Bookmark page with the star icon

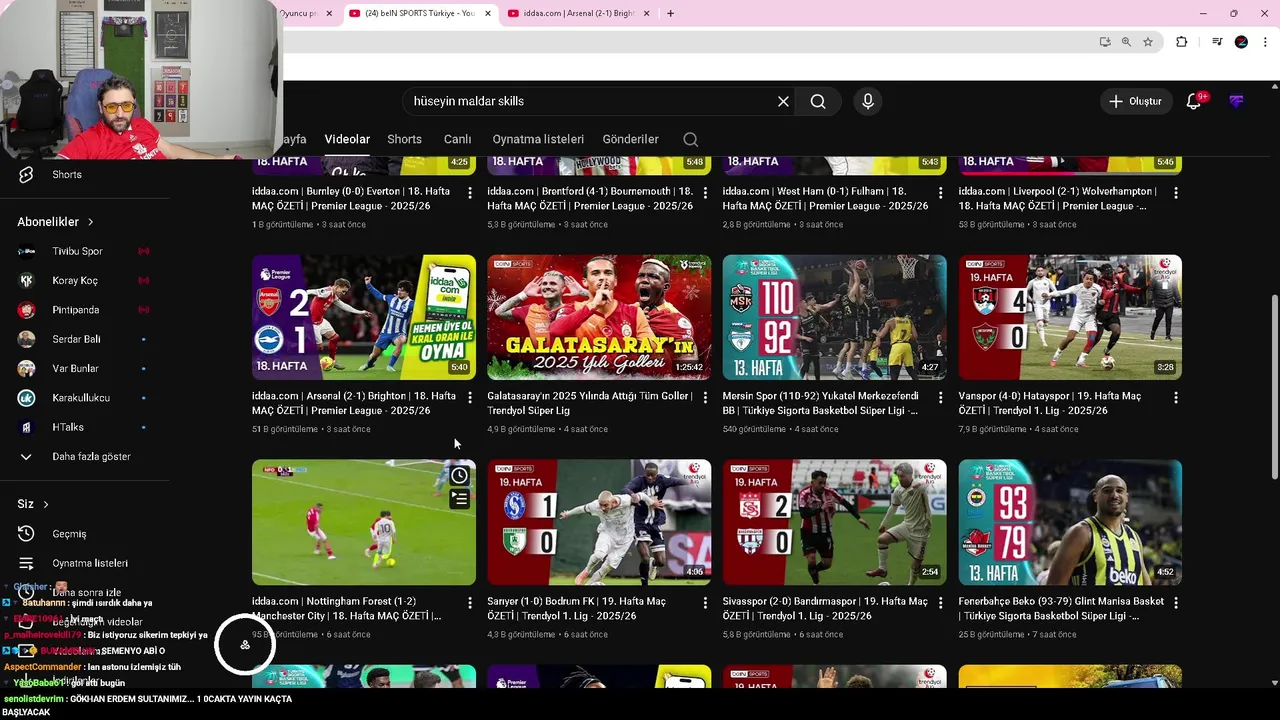click(1148, 42)
